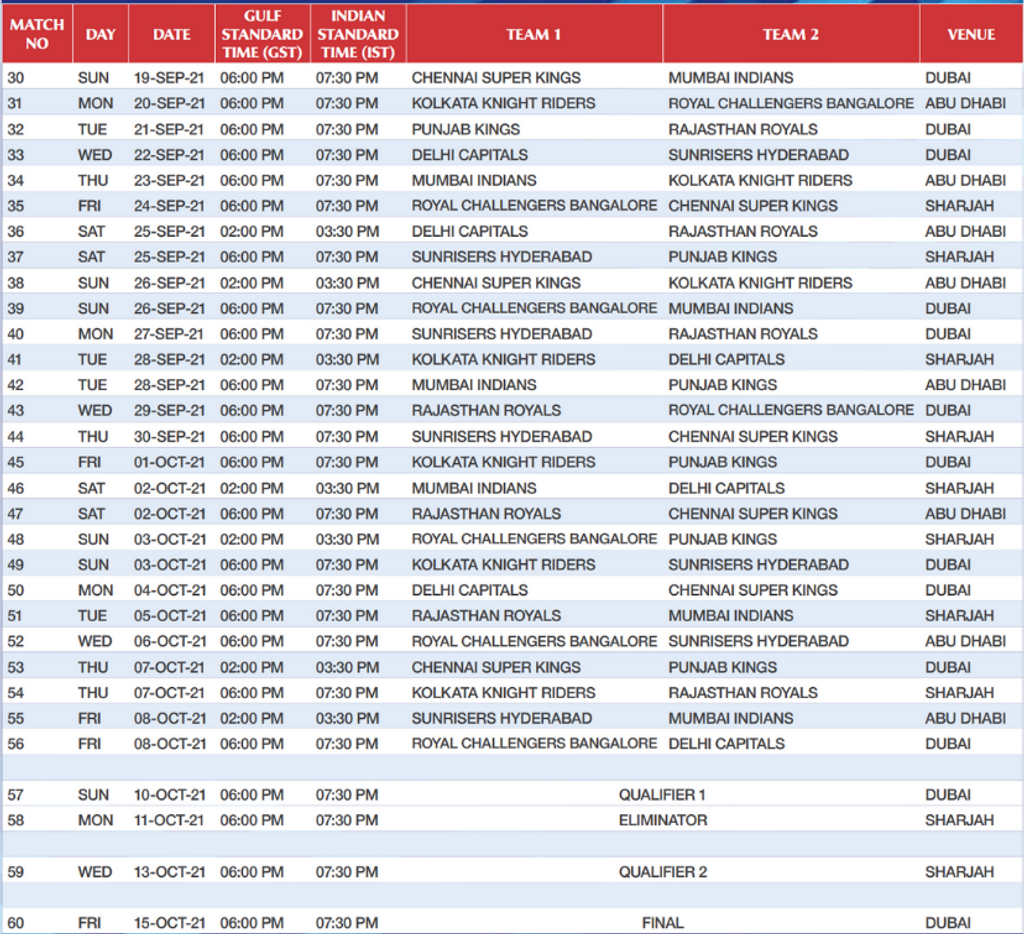Viewport: 1024px width, 934px height.
Task: Click DELHI CAPITALS in match 56 row
Action: [726, 743]
